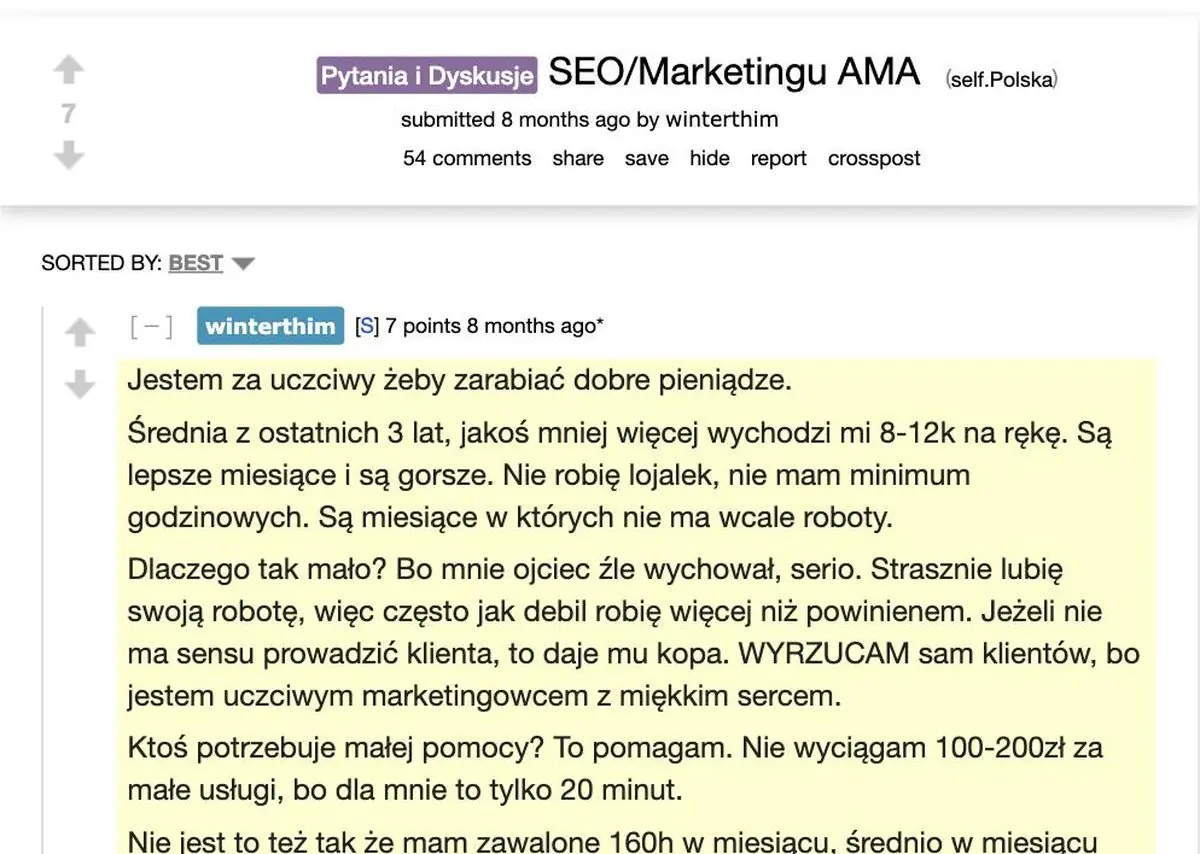Click the winterthim username badge on comment
Image resolution: width=1200 pixels, height=854 pixels.
tap(270, 326)
